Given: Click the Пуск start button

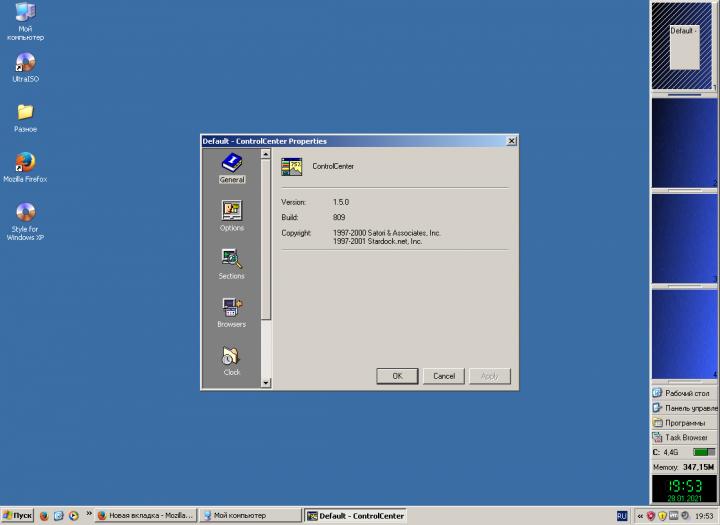Looking at the screenshot, I should click(x=18, y=516).
